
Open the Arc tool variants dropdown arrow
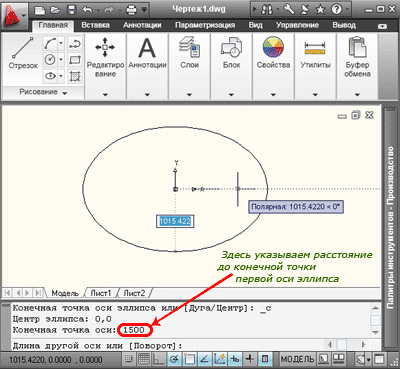pos(61,43)
